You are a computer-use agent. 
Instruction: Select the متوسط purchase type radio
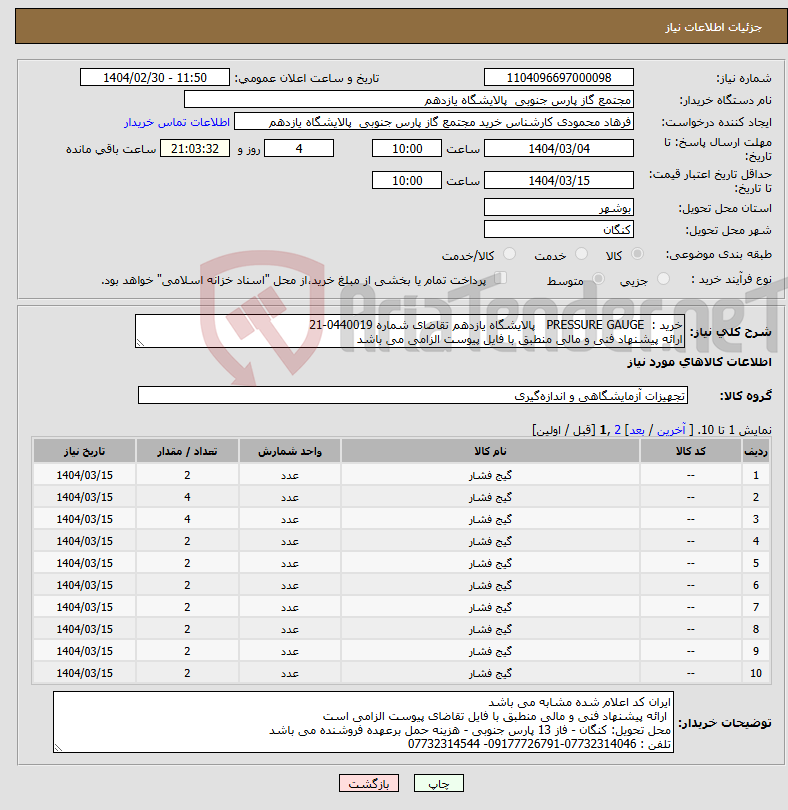(x=598, y=279)
